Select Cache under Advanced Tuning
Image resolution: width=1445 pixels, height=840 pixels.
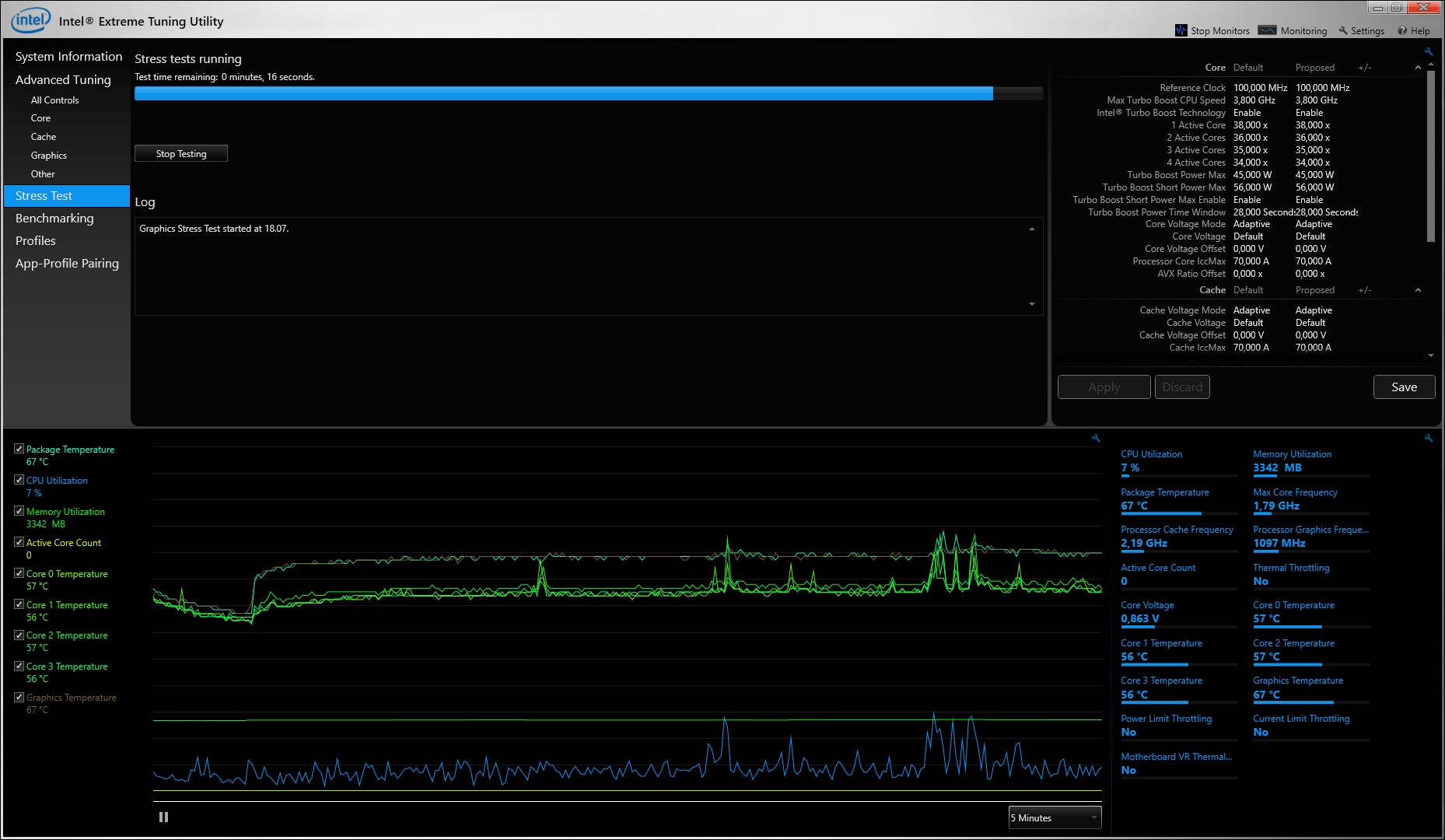(x=44, y=137)
